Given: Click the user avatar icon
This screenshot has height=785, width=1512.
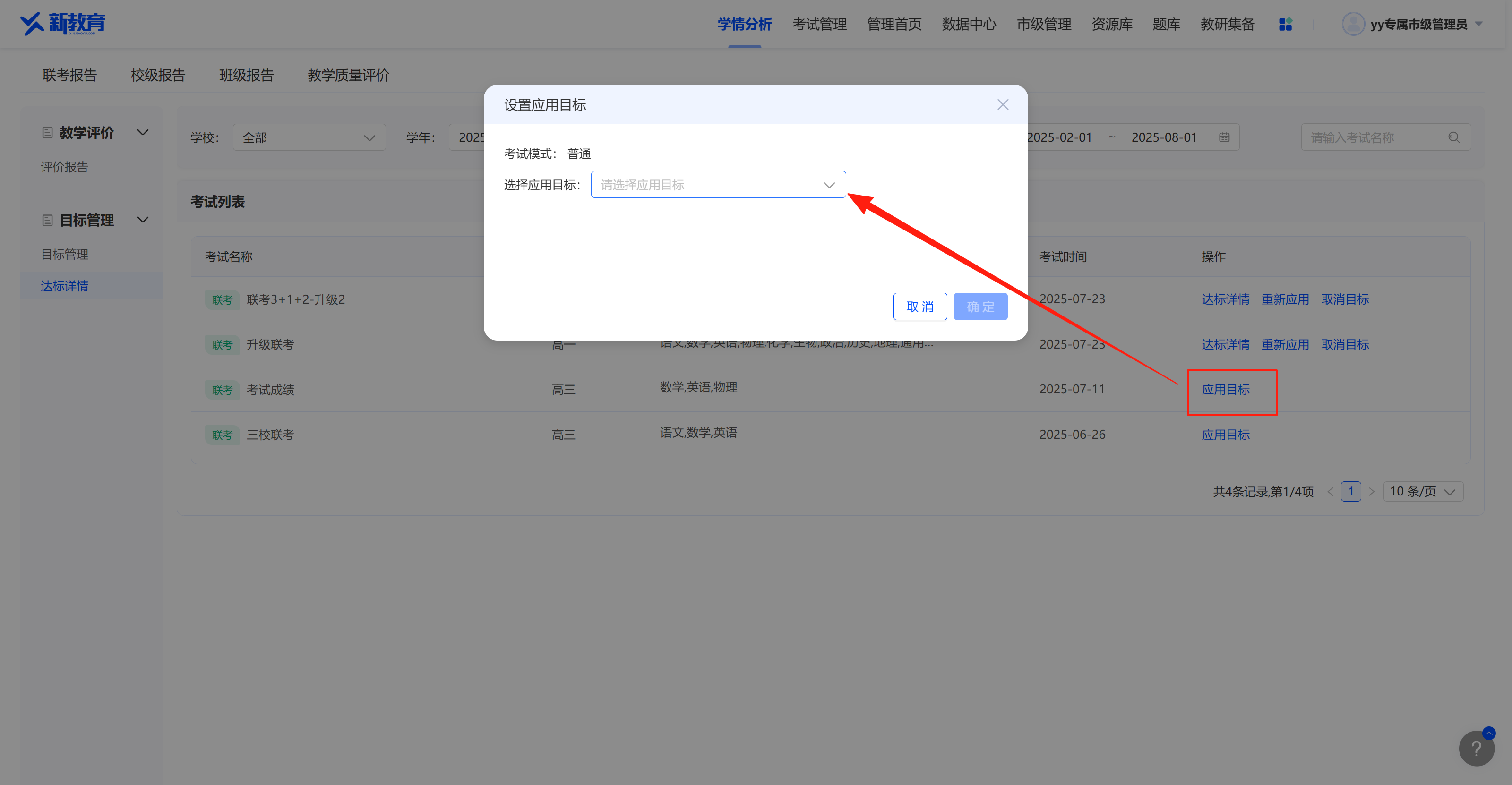Looking at the screenshot, I should coord(1353,24).
